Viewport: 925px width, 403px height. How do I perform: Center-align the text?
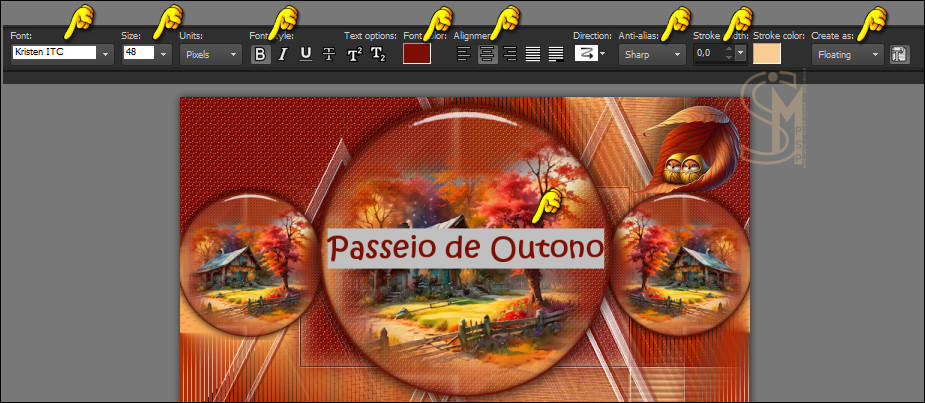tap(488, 54)
